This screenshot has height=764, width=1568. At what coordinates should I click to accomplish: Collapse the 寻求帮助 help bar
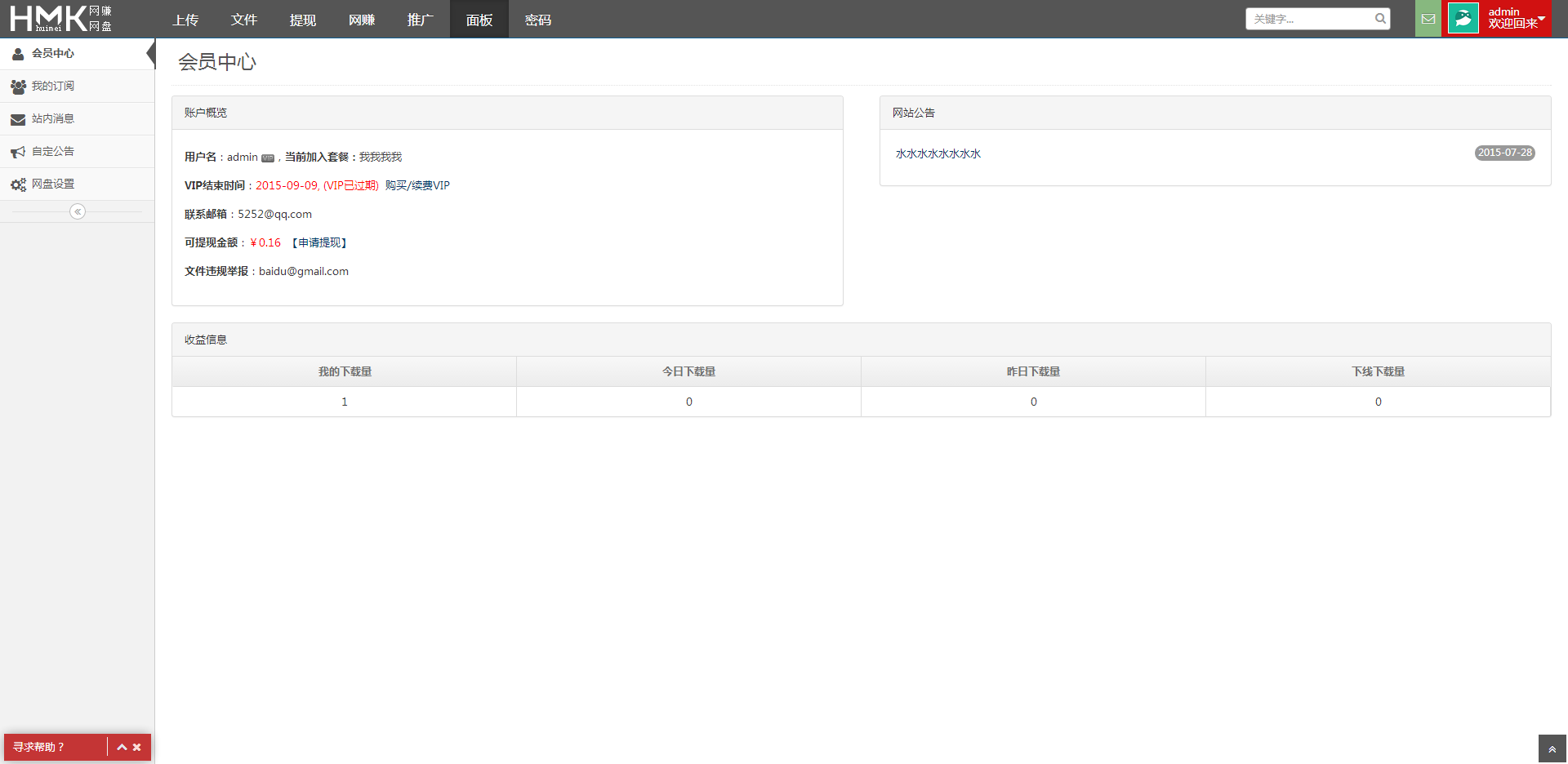121,747
